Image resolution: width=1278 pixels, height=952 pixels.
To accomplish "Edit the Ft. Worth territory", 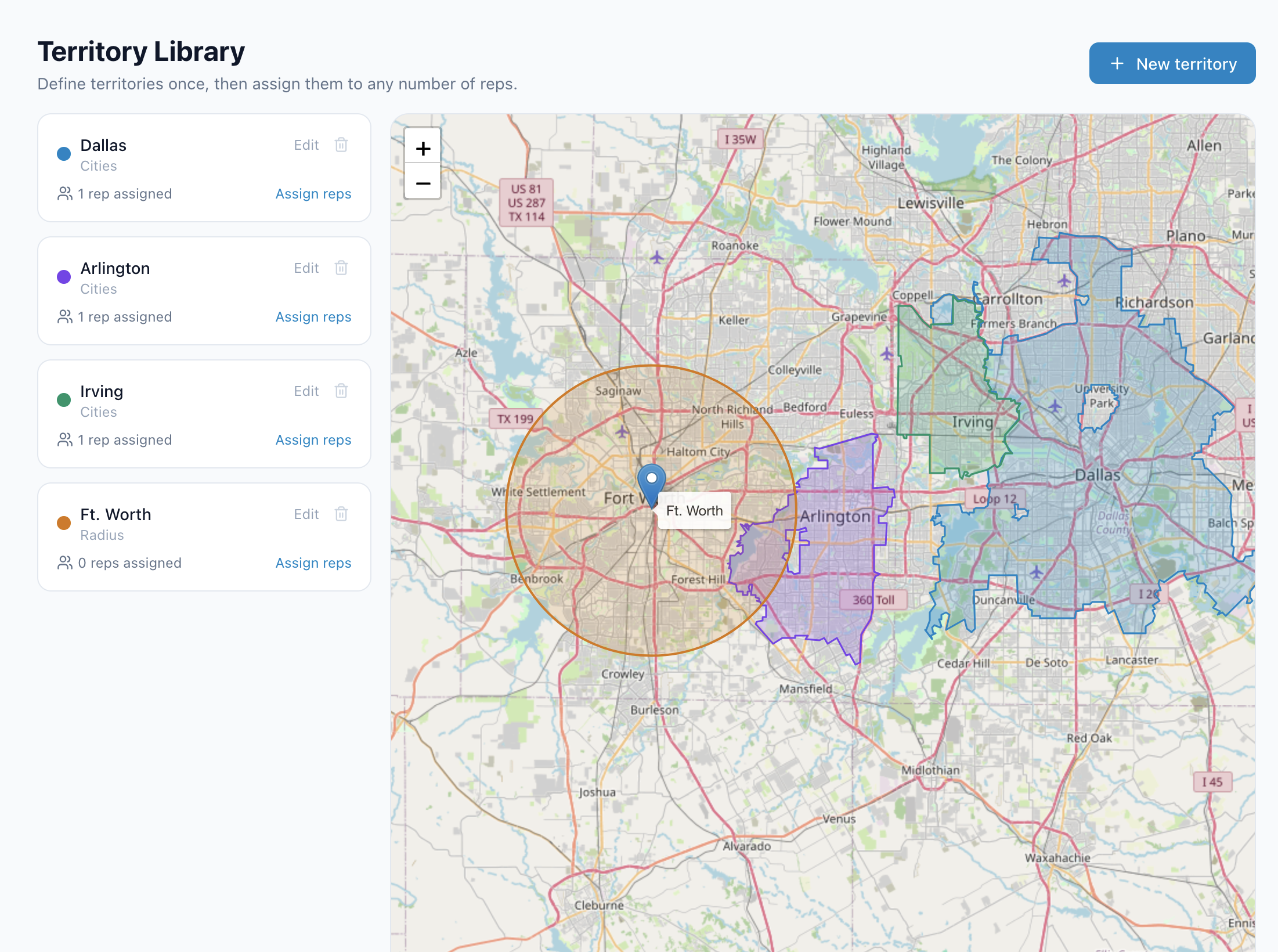I will (x=306, y=514).
